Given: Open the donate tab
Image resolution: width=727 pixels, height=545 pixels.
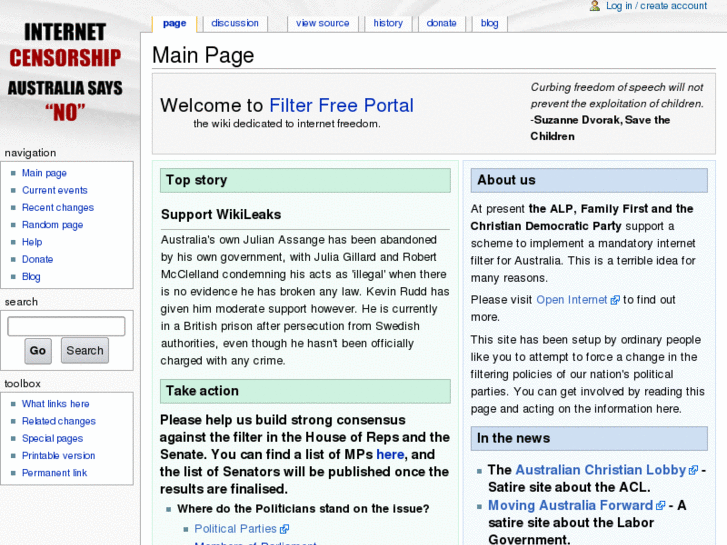Looking at the screenshot, I should (x=441, y=23).
